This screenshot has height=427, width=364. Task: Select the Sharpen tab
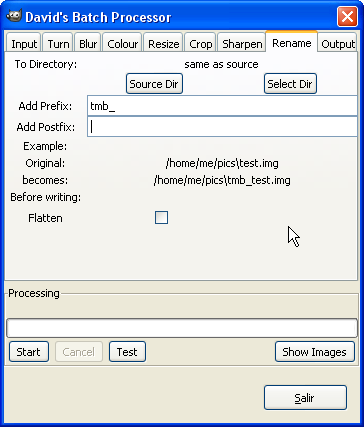242,44
